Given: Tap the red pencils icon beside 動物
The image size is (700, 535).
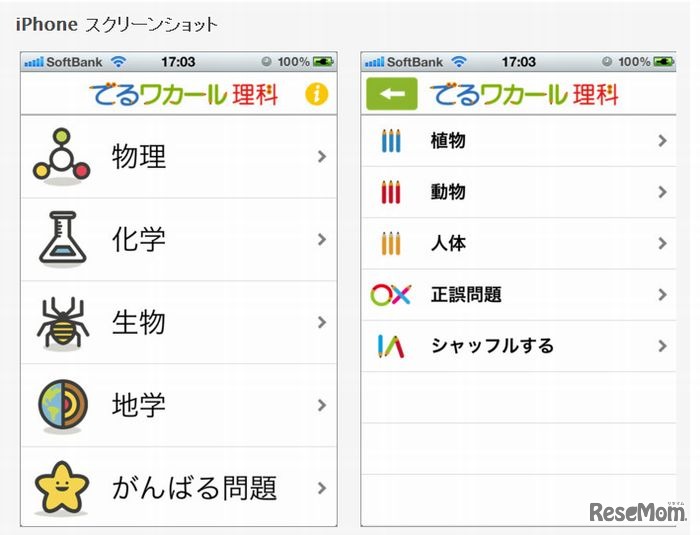Looking at the screenshot, I should pyautogui.click(x=391, y=192).
